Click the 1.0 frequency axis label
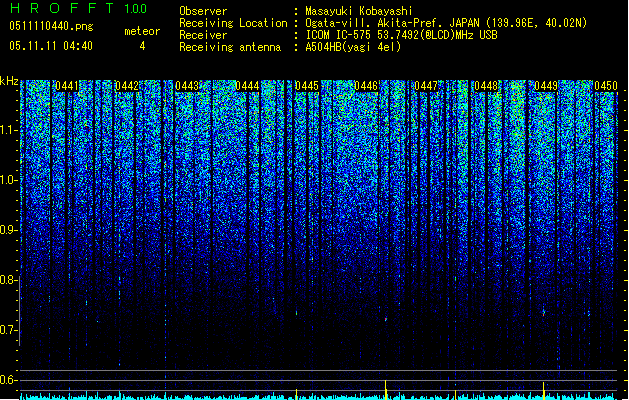Image resolution: width=629 pixels, height=400 pixels. click(x=9, y=180)
